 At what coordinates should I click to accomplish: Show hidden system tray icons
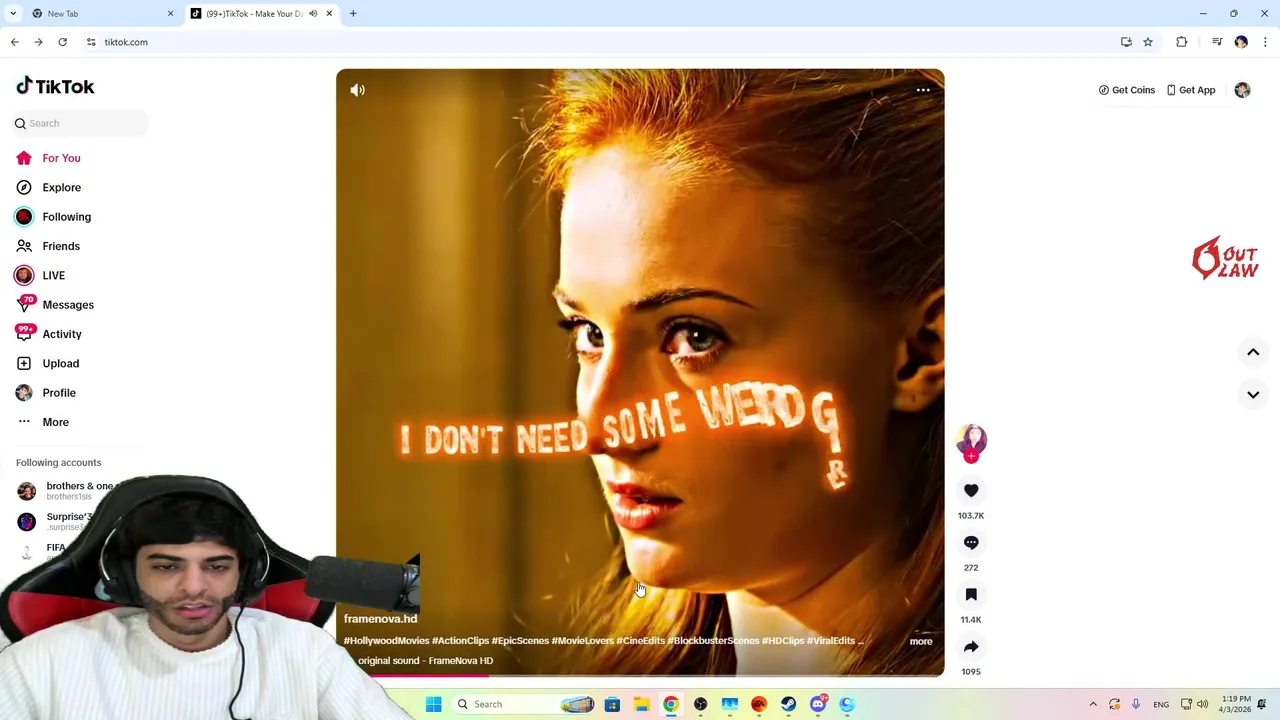[x=1093, y=704]
